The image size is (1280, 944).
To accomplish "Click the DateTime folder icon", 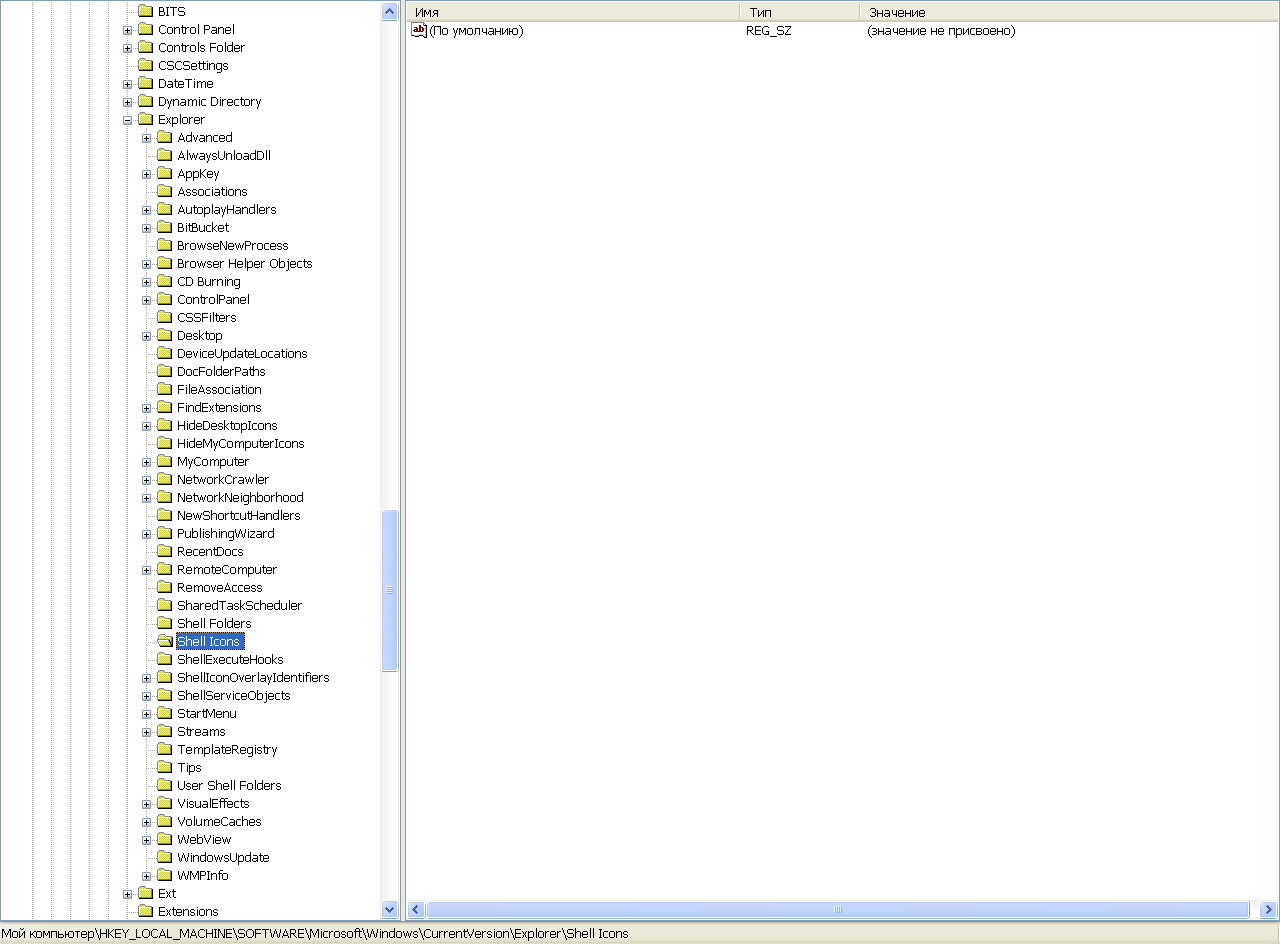I will (145, 84).
